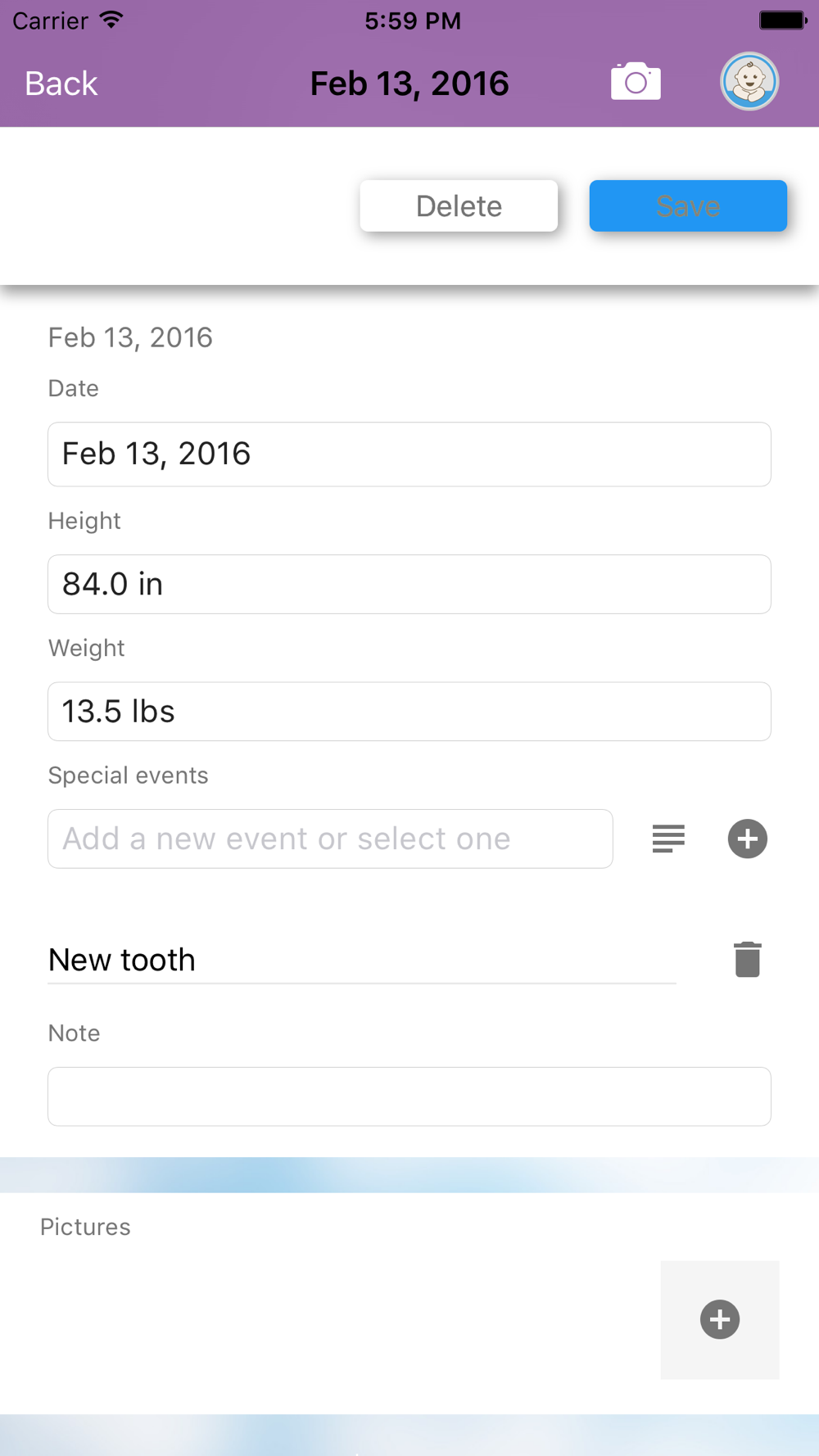Delete this entry
This screenshot has width=819, height=1456.
pos(459,206)
